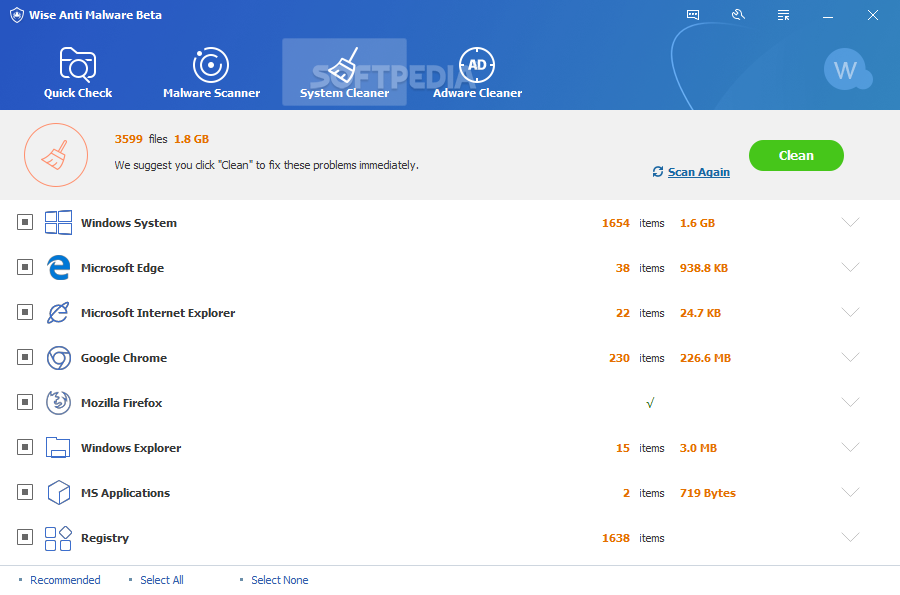Click the Google Chrome logo icon

[59, 357]
